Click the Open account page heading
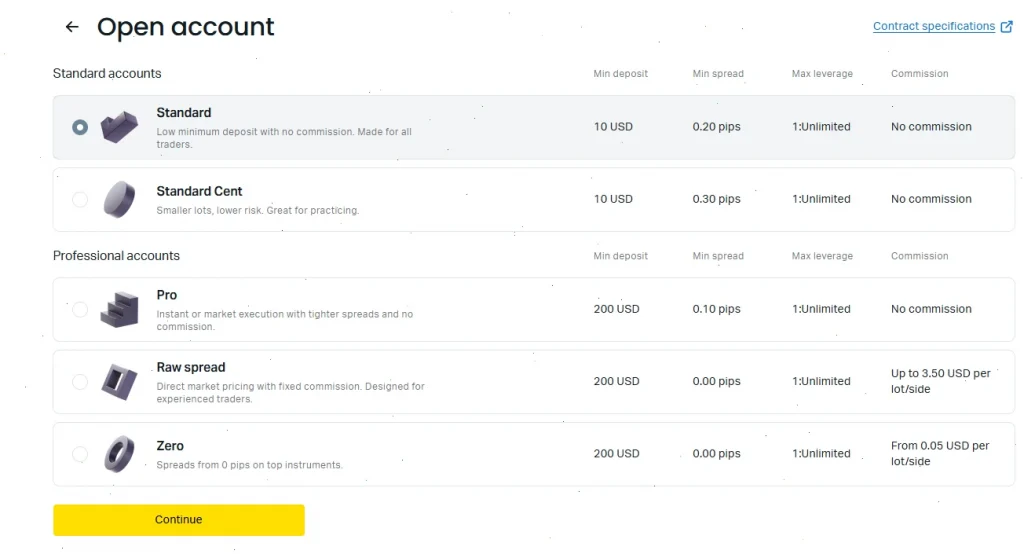 pos(185,27)
